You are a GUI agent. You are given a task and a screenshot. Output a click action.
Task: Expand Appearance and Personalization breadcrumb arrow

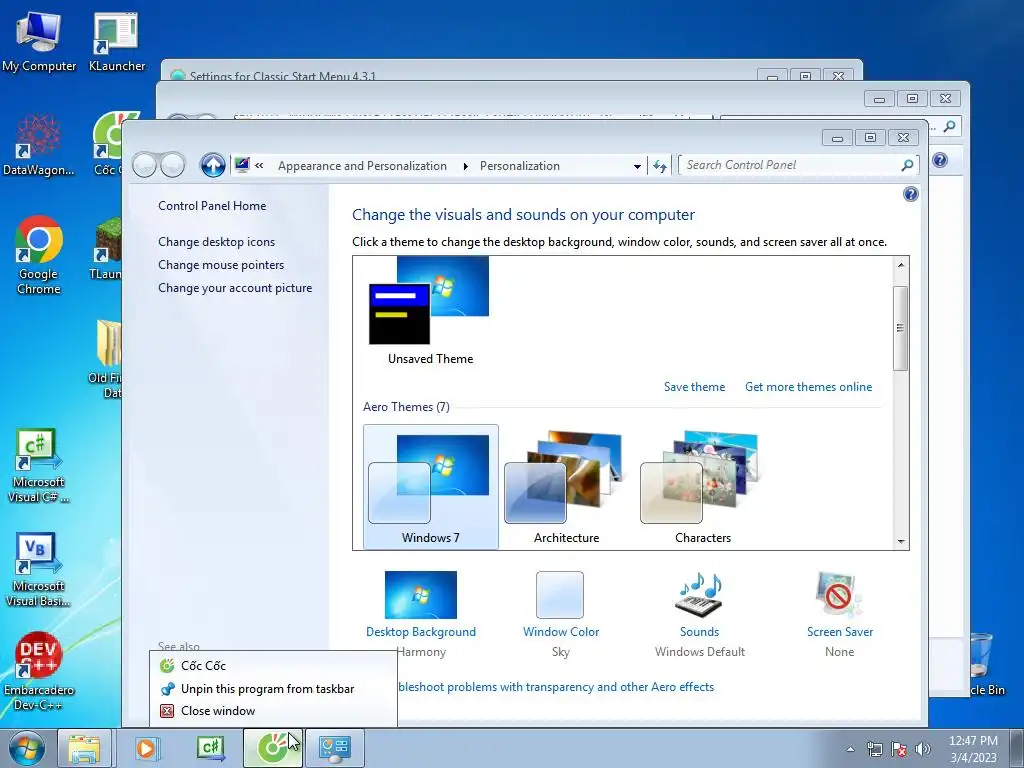[465, 167]
